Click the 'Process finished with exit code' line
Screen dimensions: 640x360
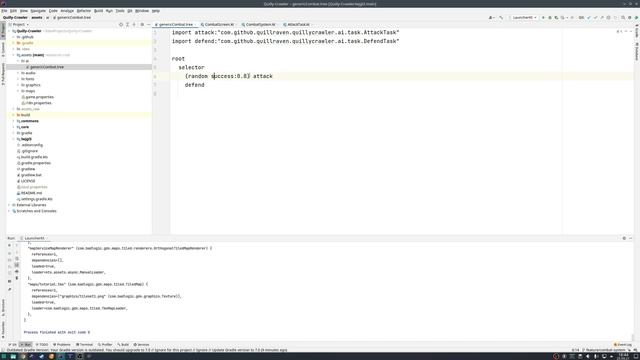tap(57, 333)
